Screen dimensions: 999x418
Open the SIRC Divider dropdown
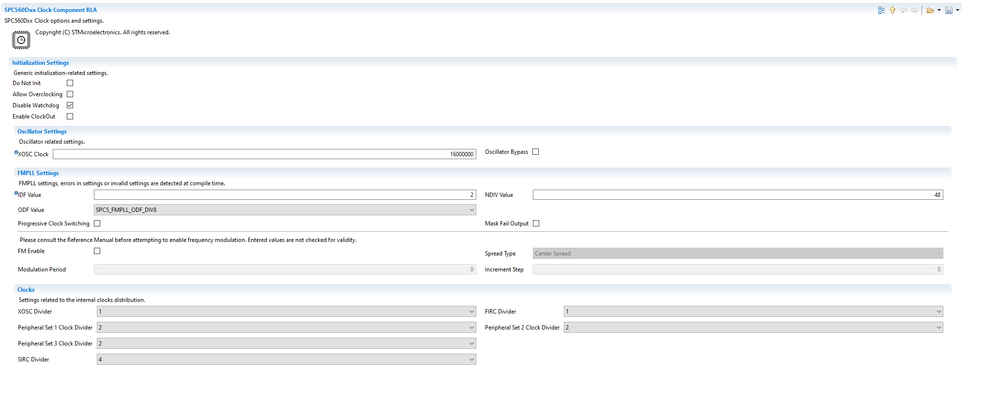286,359
